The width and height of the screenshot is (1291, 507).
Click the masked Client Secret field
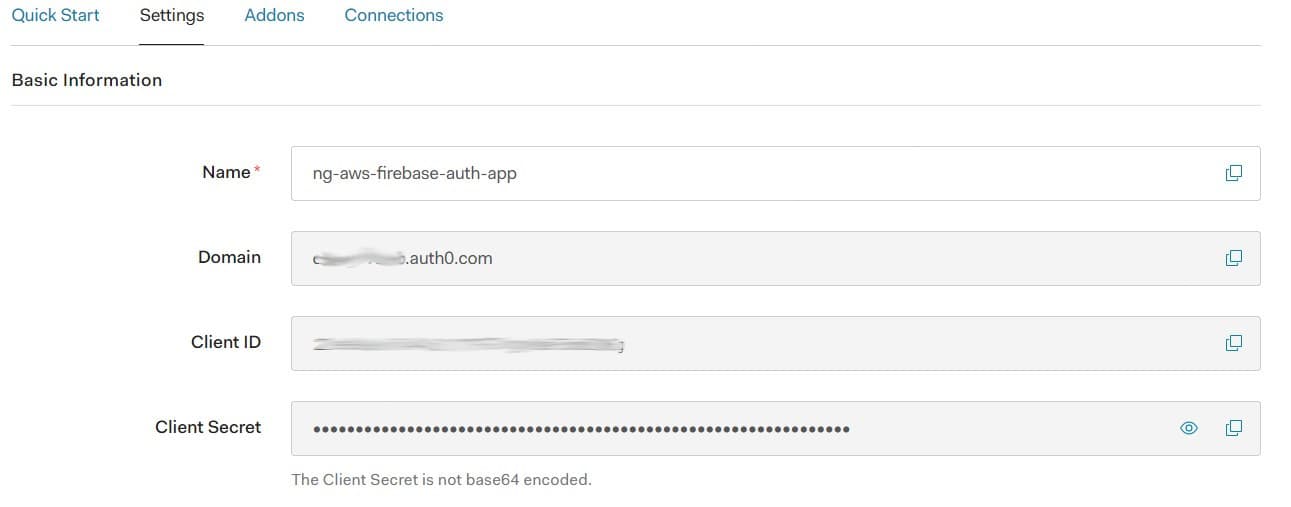point(775,428)
